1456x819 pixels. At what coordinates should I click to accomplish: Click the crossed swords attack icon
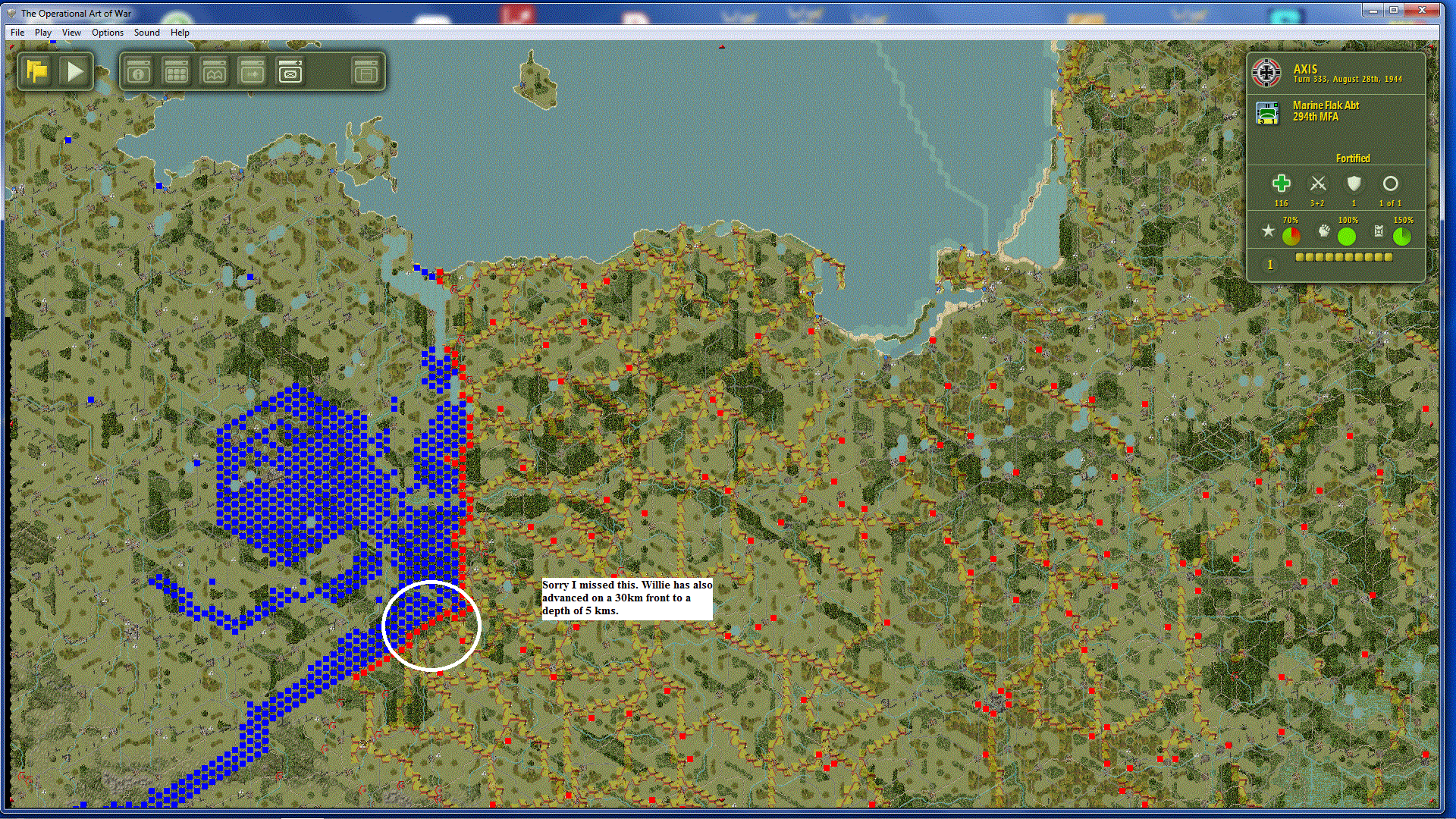pyautogui.click(x=1318, y=184)
